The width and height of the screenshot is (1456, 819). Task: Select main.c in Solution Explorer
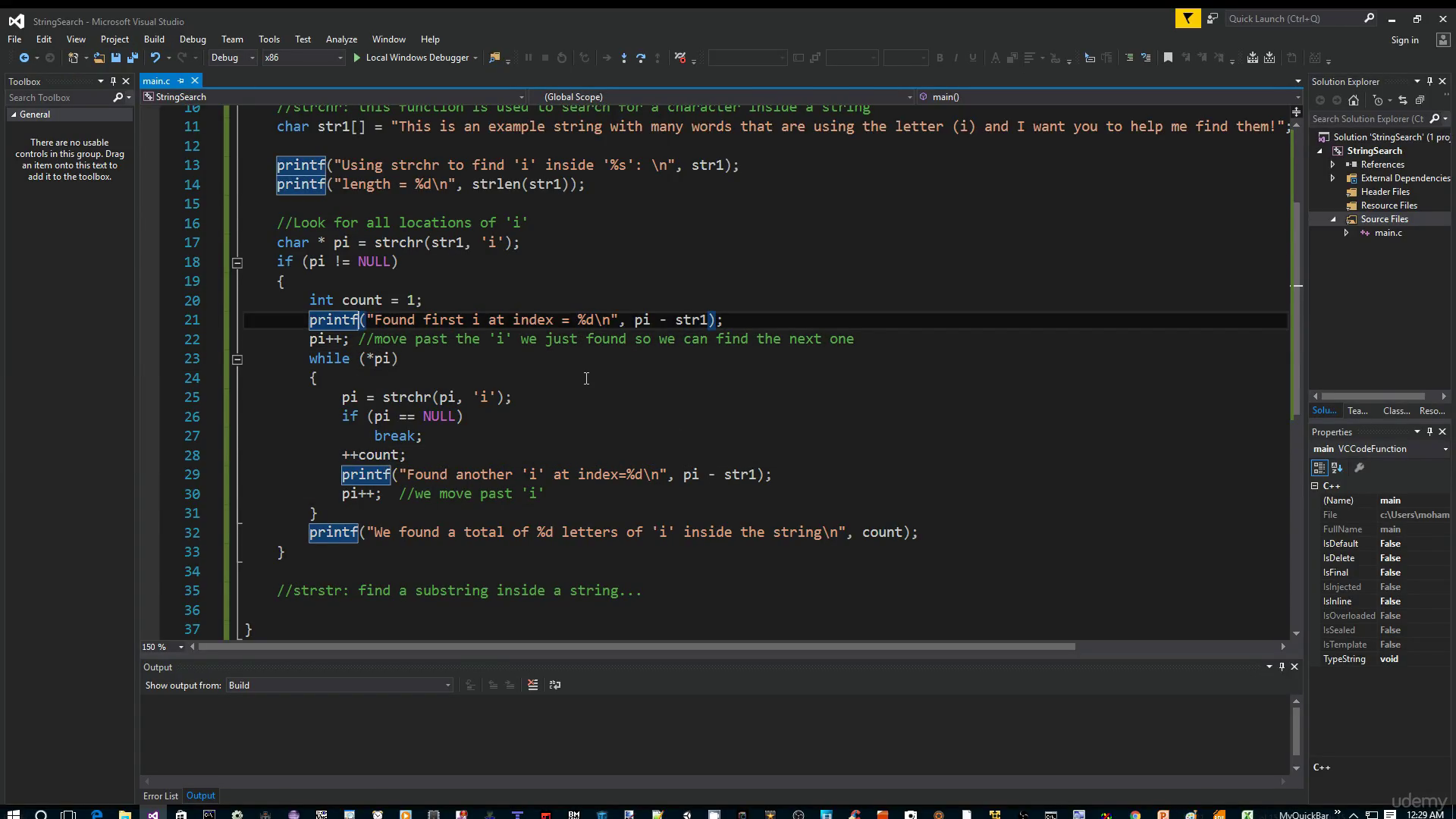point(1389,233)
